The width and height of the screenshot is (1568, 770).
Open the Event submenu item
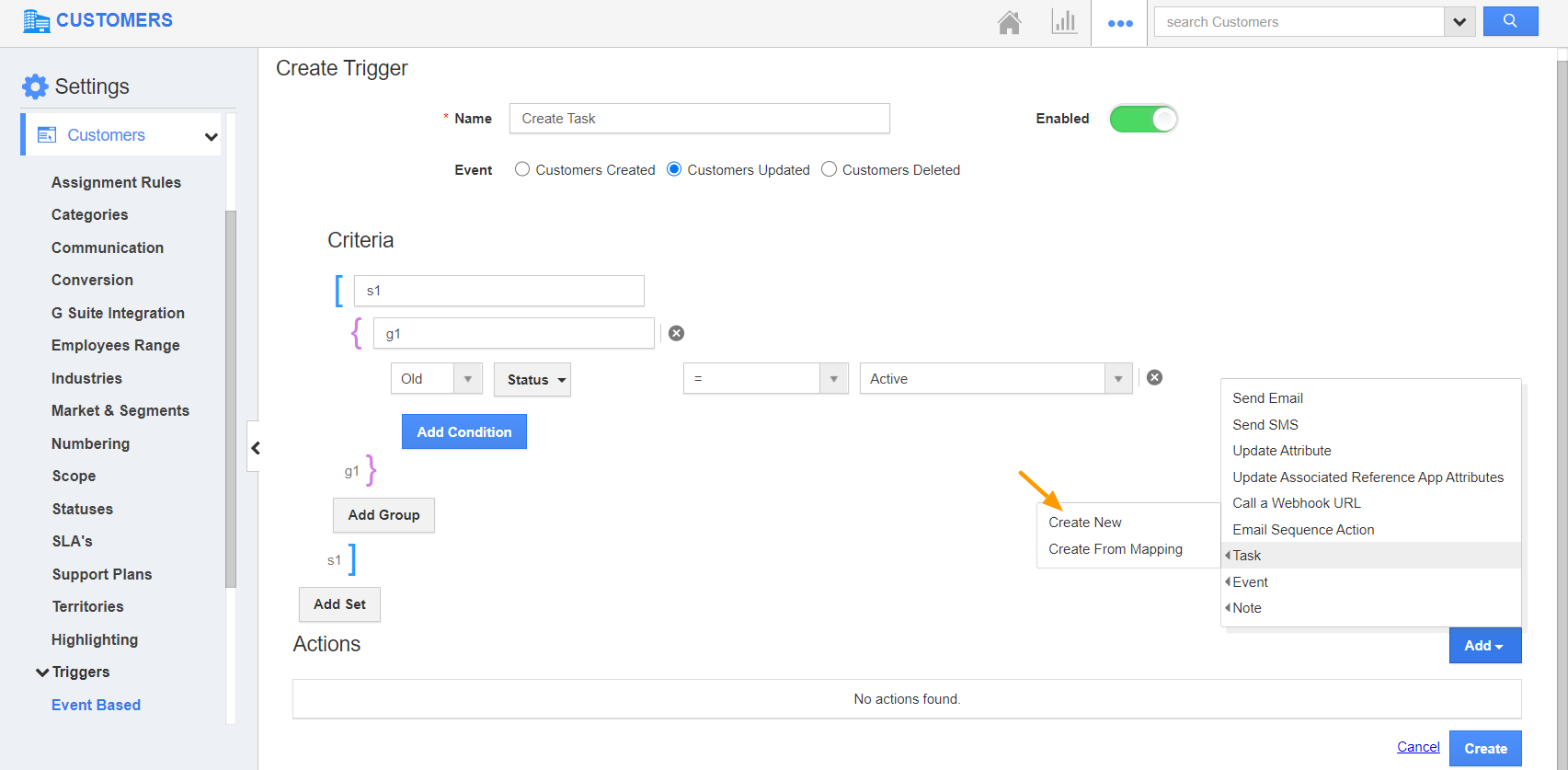tap(1370, 582)
